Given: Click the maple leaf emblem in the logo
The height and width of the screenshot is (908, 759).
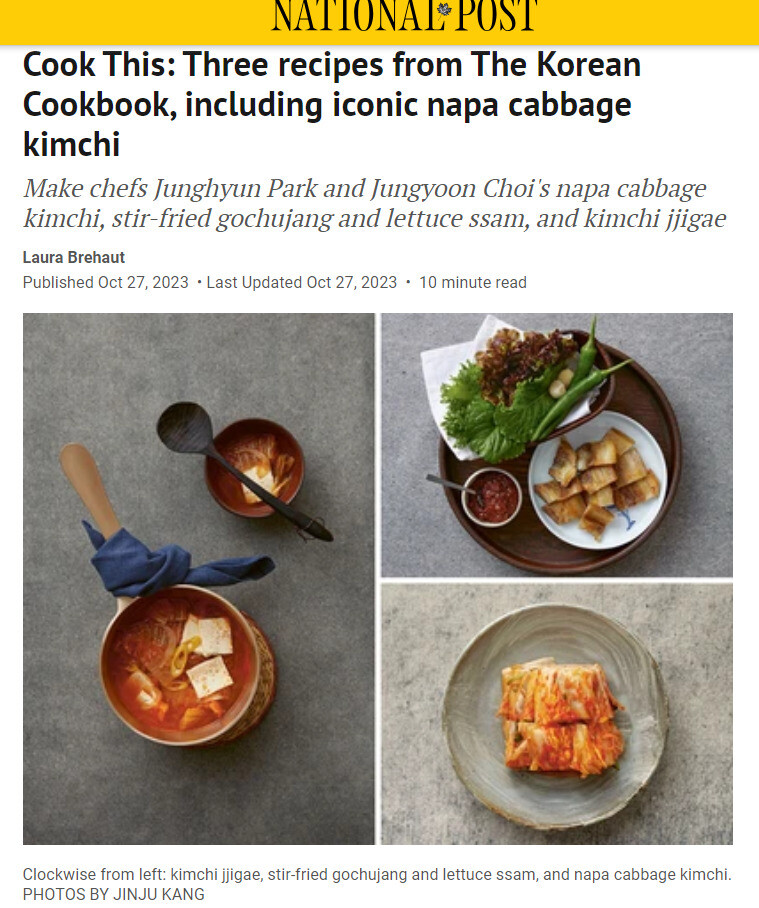Looking at the screenshot, I should pos(445,9).
